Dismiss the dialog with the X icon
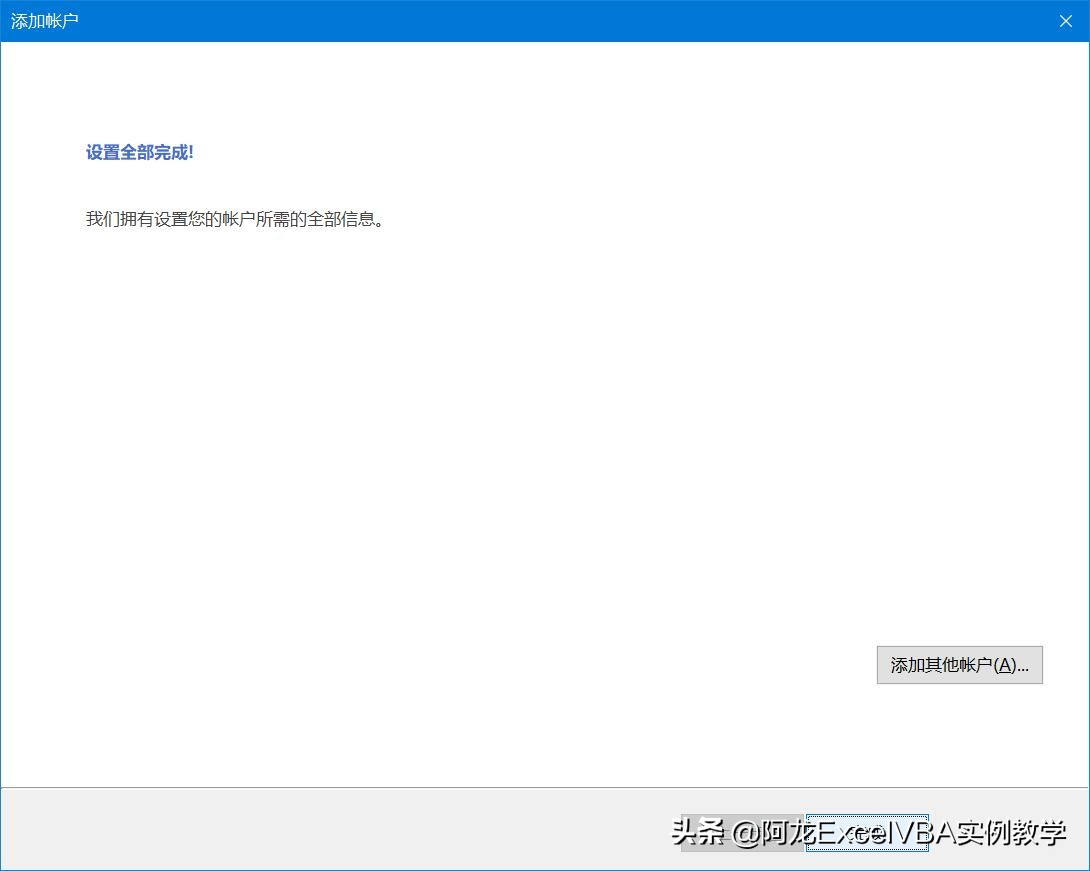The image size is (1090, 871). (1065, 21)
